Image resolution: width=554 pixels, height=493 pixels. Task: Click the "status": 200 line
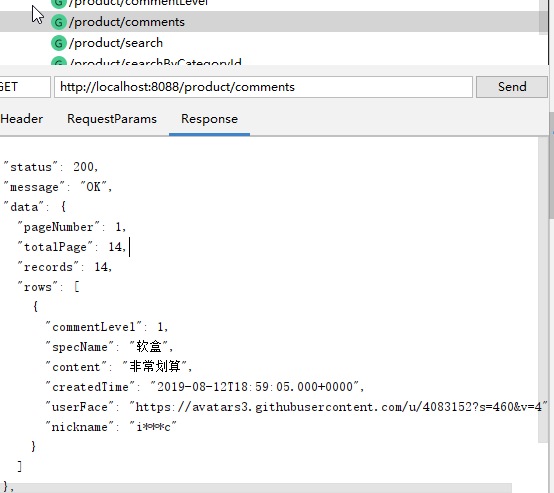51,167
